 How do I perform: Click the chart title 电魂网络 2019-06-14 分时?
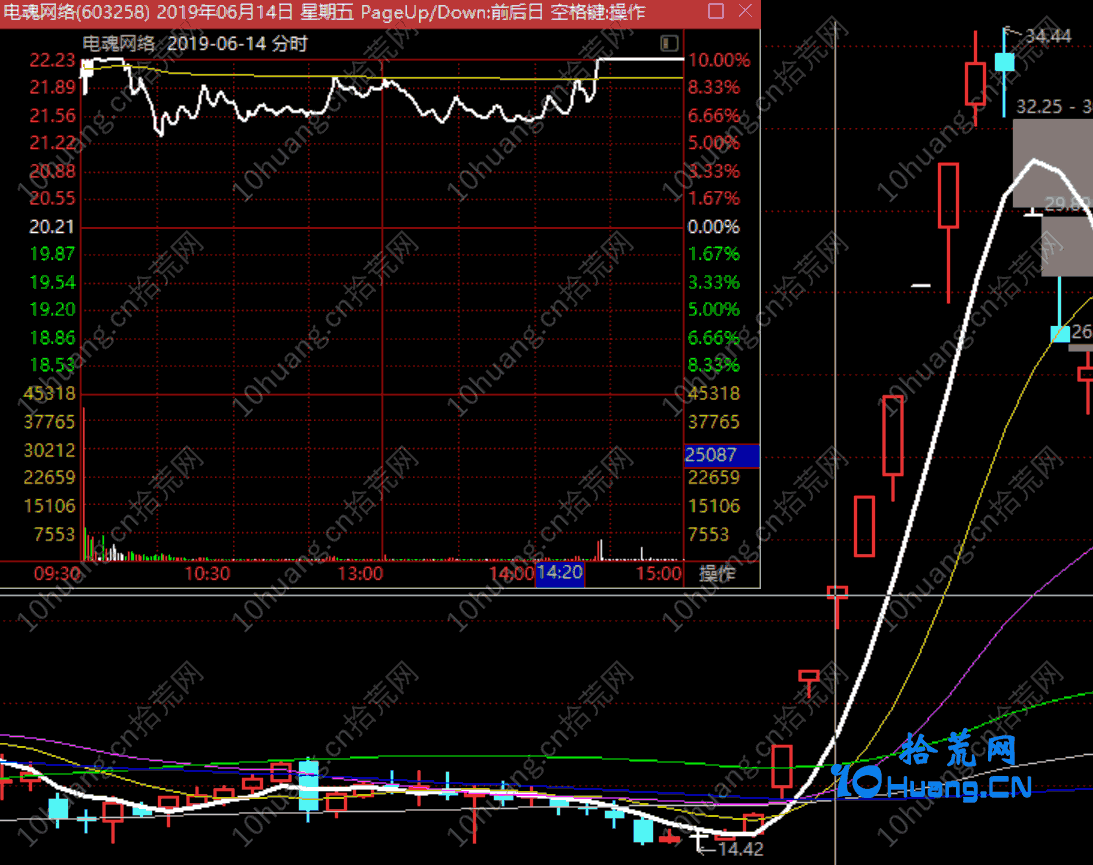195,44
